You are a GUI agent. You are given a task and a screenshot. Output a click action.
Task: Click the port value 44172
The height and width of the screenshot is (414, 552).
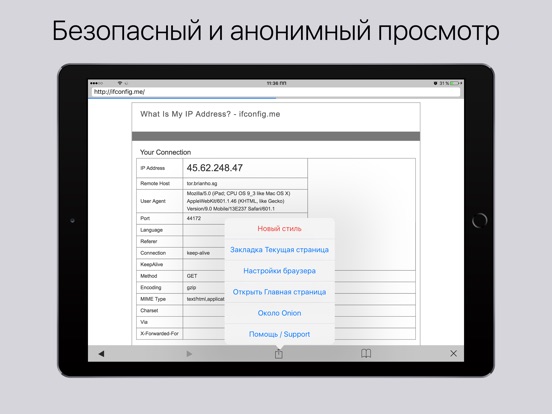[194, 218]
